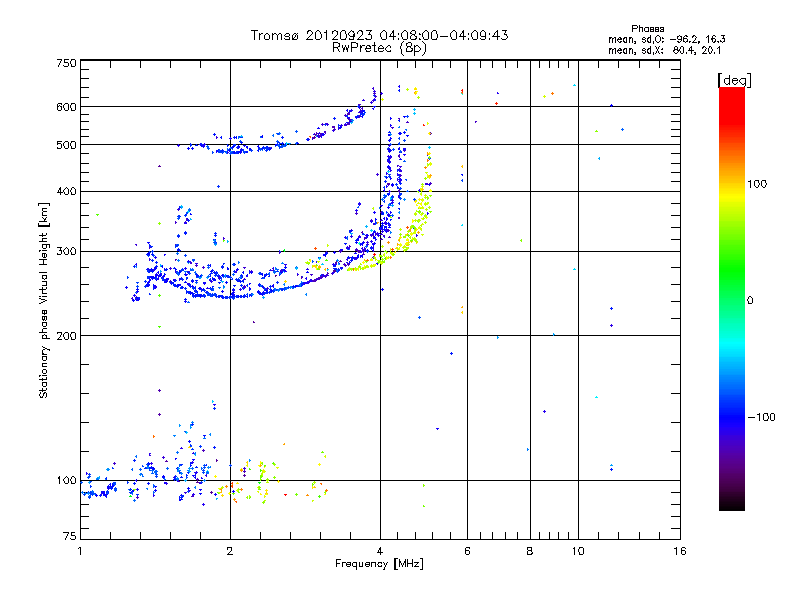Click the y-axis '100' tick label
This screenshot has width=800, height=600.
66,481
